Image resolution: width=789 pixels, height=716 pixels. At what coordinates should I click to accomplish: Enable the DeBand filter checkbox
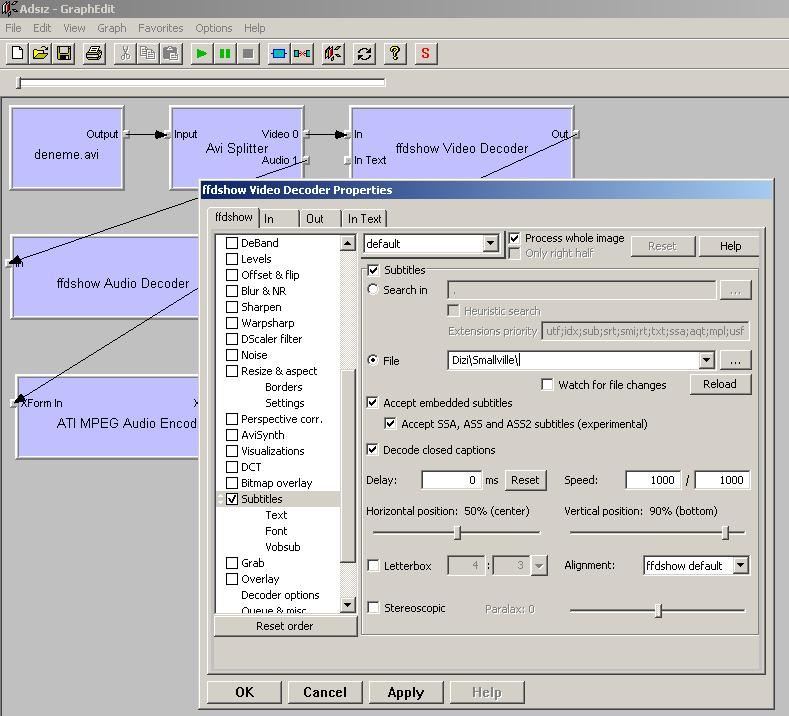click(232, 243)
